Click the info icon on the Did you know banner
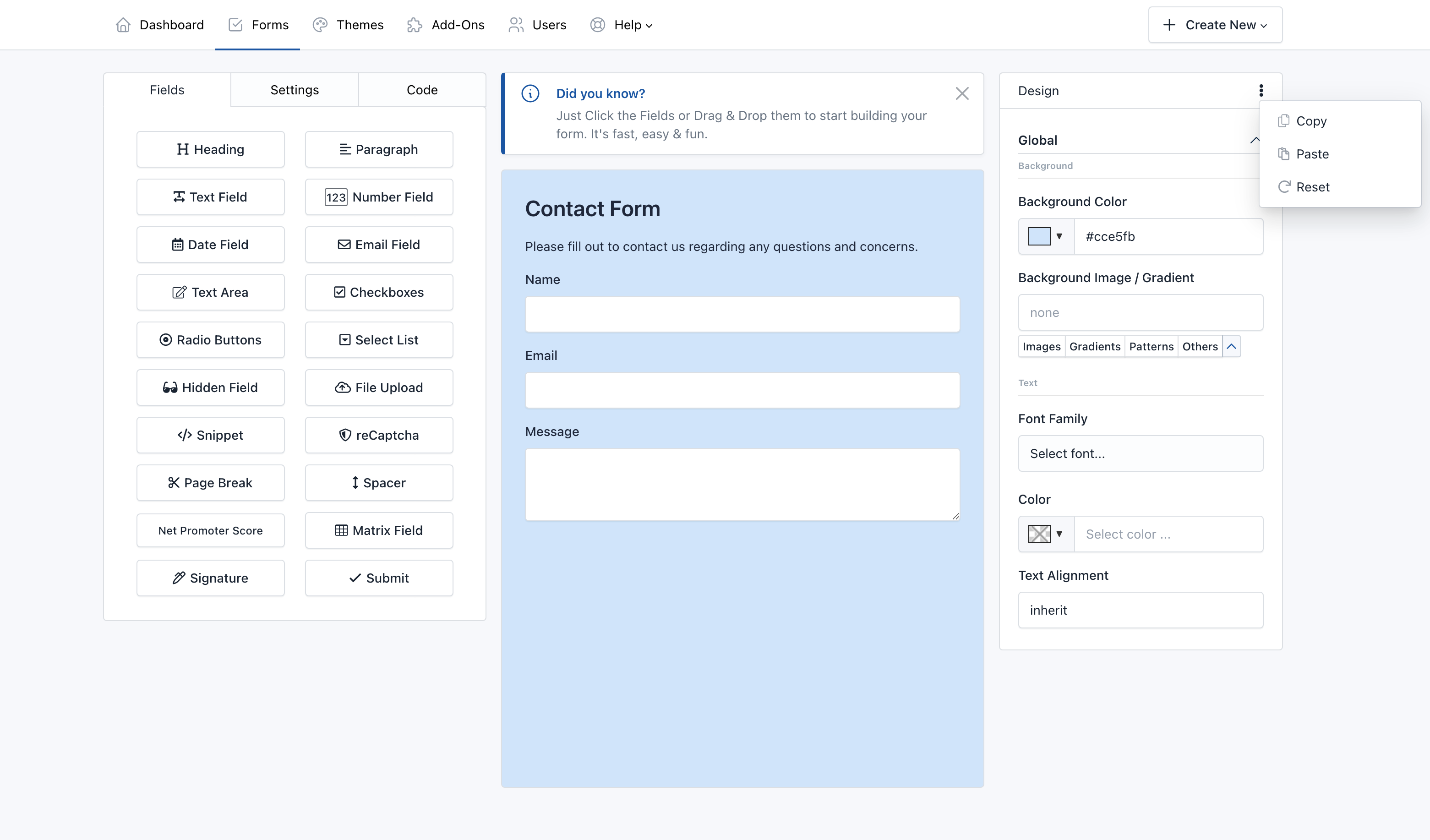1430x840 pixels. [530, 93]
